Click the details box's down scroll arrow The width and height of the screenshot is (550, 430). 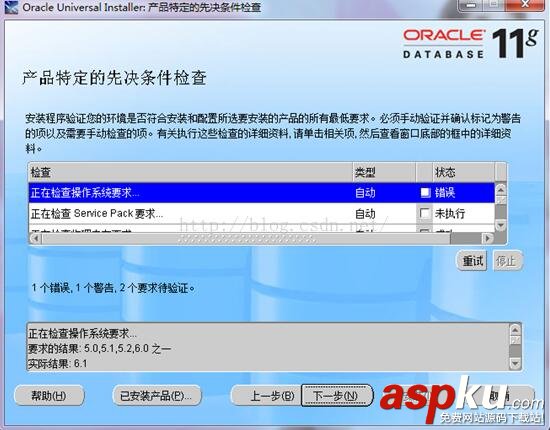tap(515, 363)
